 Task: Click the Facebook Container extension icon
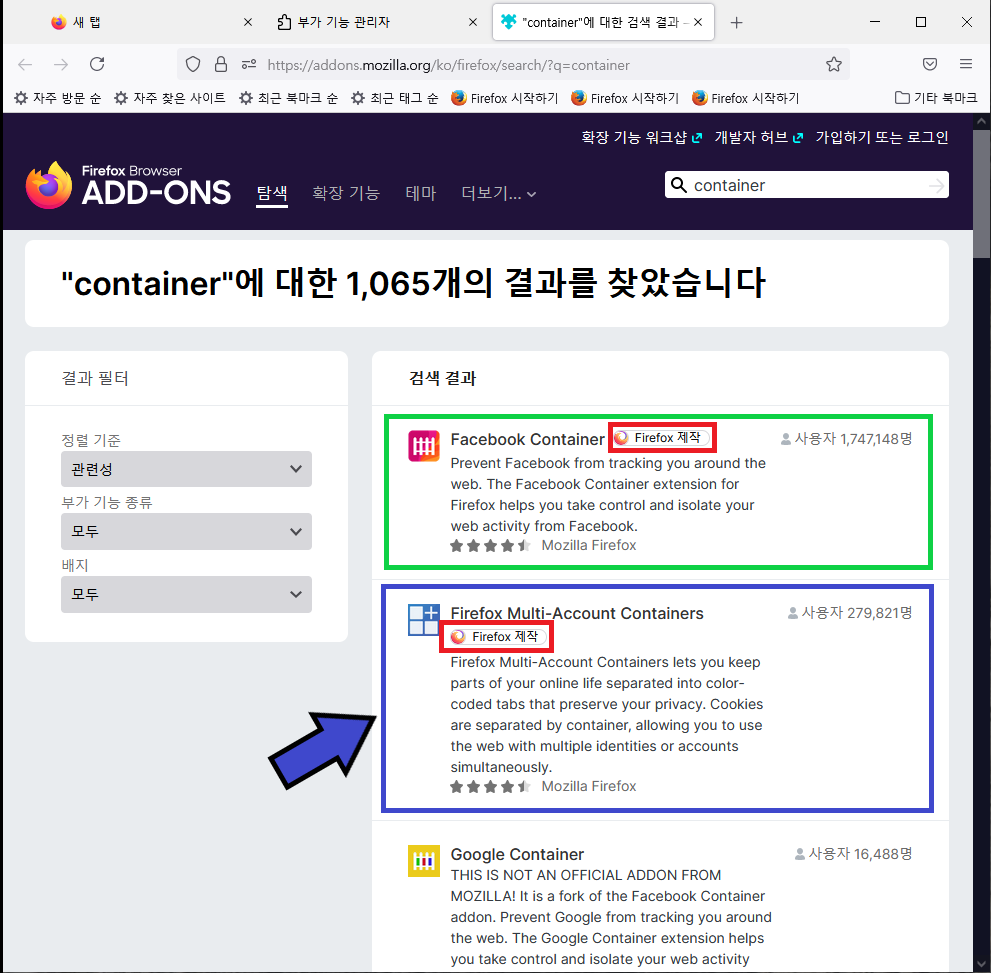coord(423,446)
